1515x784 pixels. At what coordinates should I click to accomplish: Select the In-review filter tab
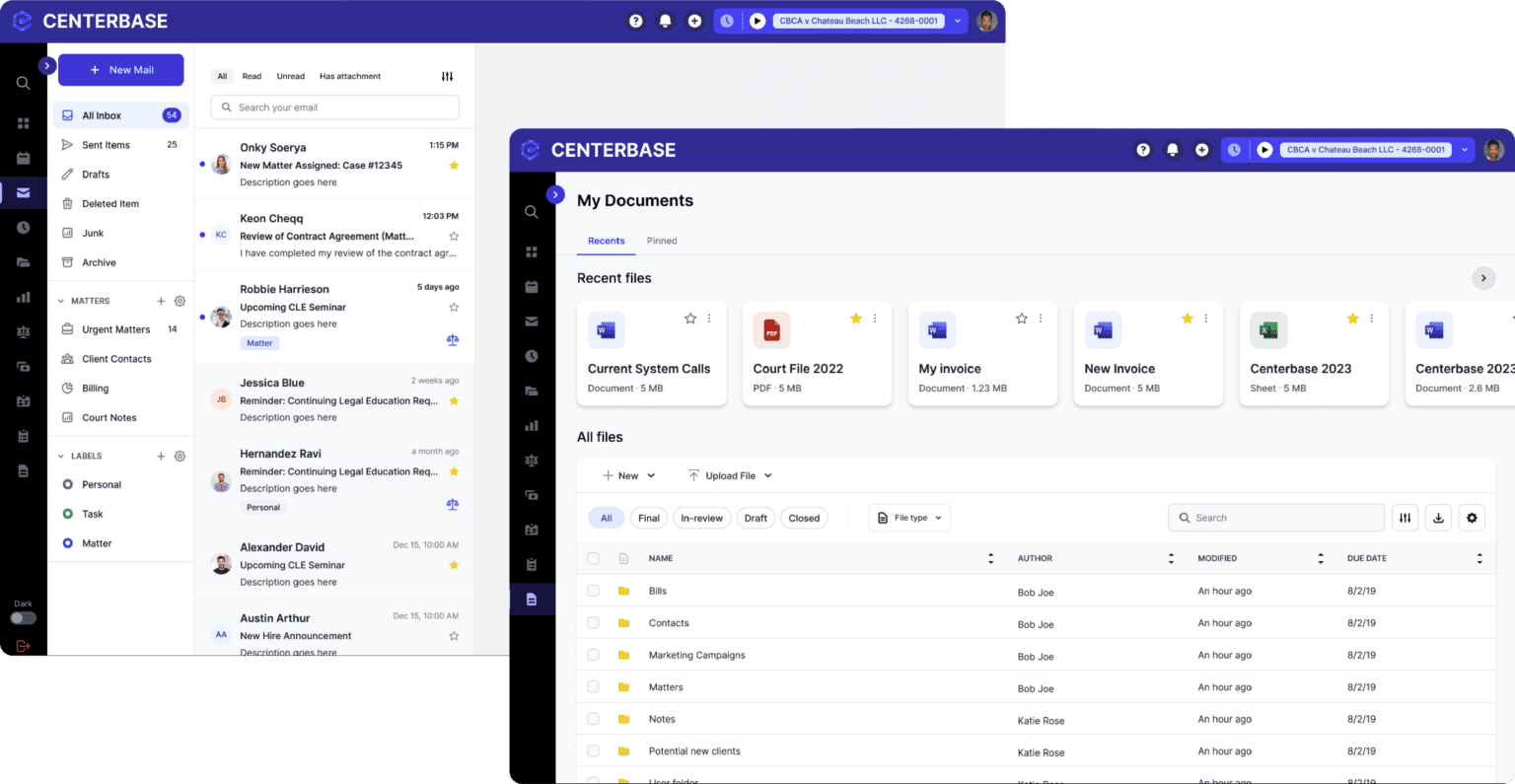701,518
